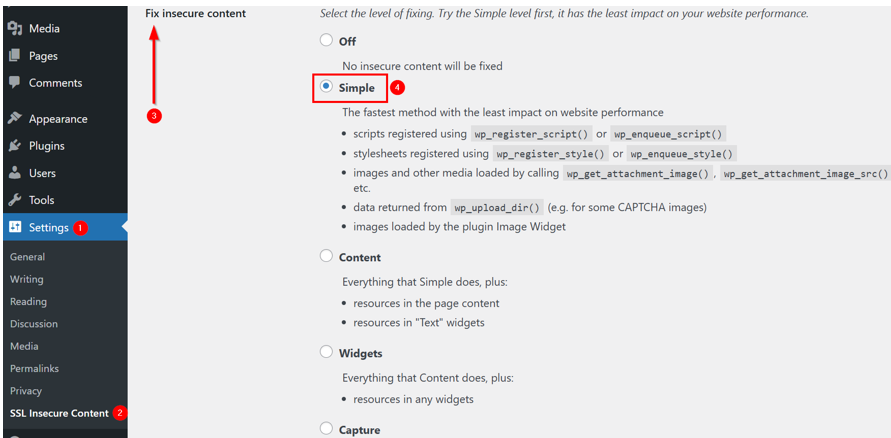Image resolution: width=891 pixels, height=438 pixels.
Task: Click 'Select the level of fixing' description text
Action: pyautogui.click(x=564, y=13)
